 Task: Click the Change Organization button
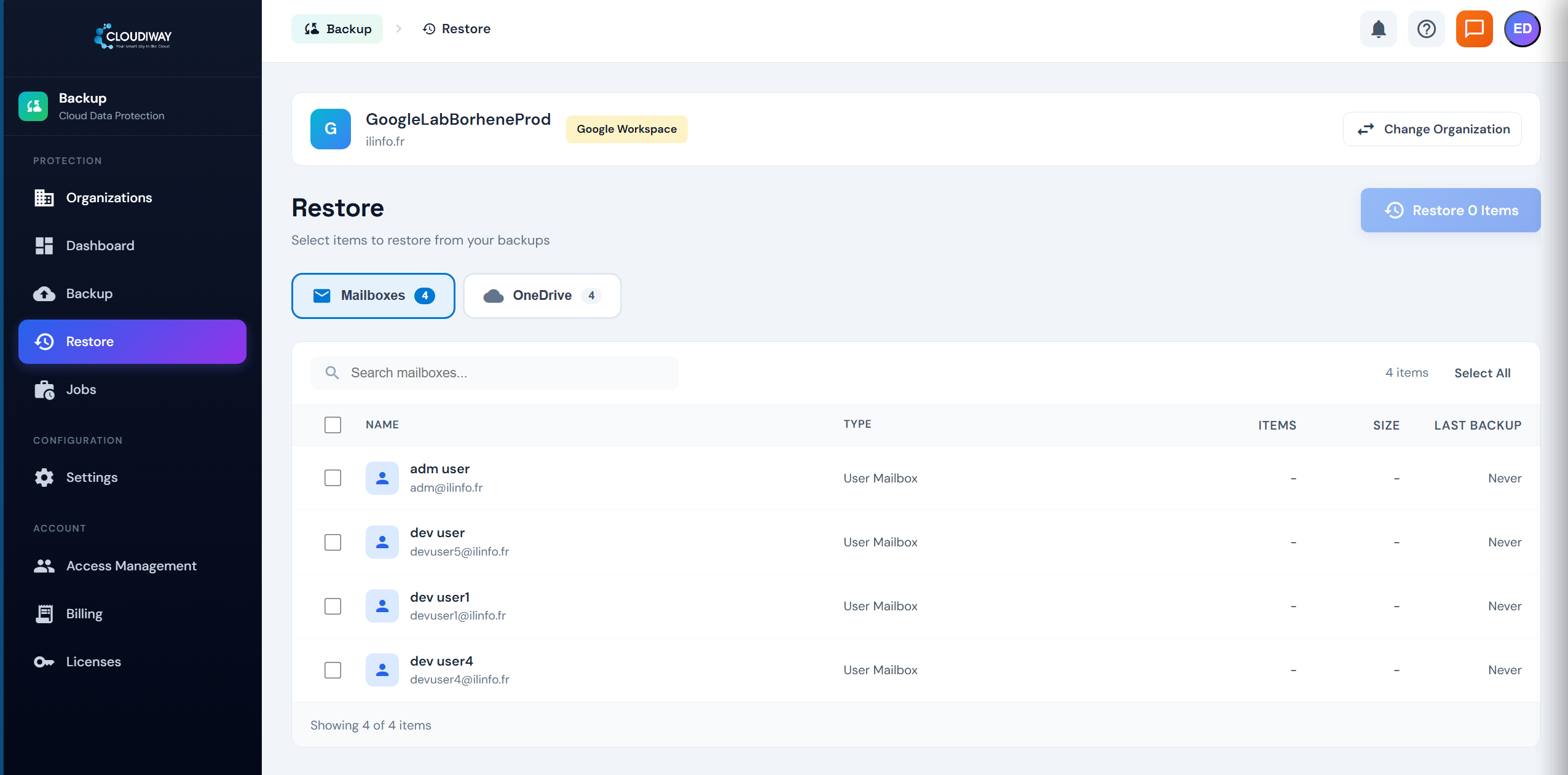[1432, 129]
